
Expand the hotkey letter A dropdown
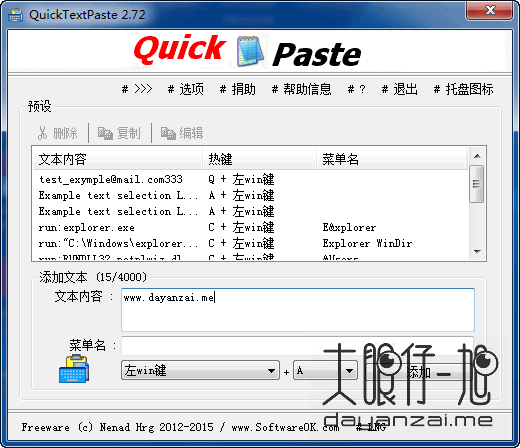[325, 370]
